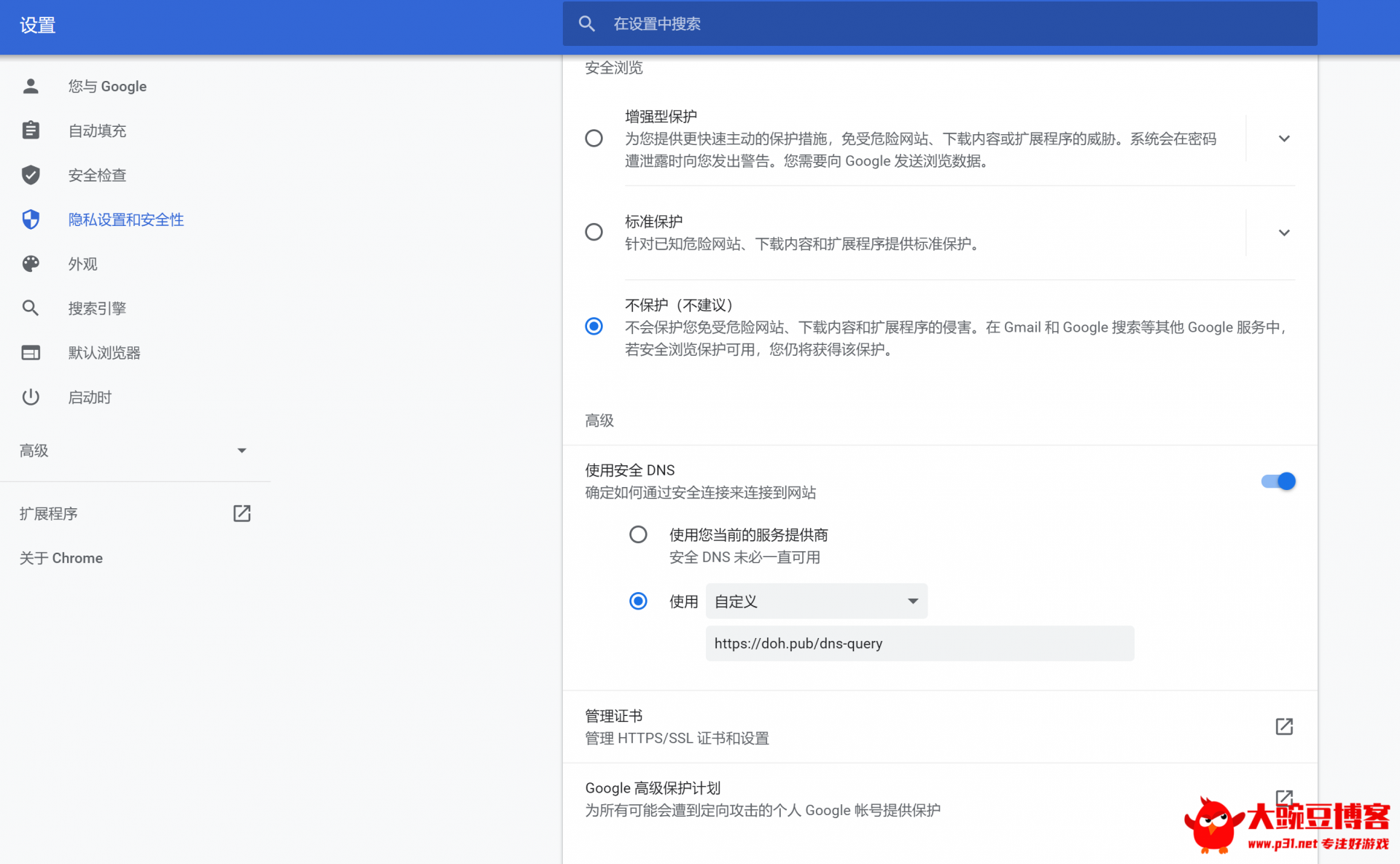Click the person icon beside 您与 Google

click(31, 86)
